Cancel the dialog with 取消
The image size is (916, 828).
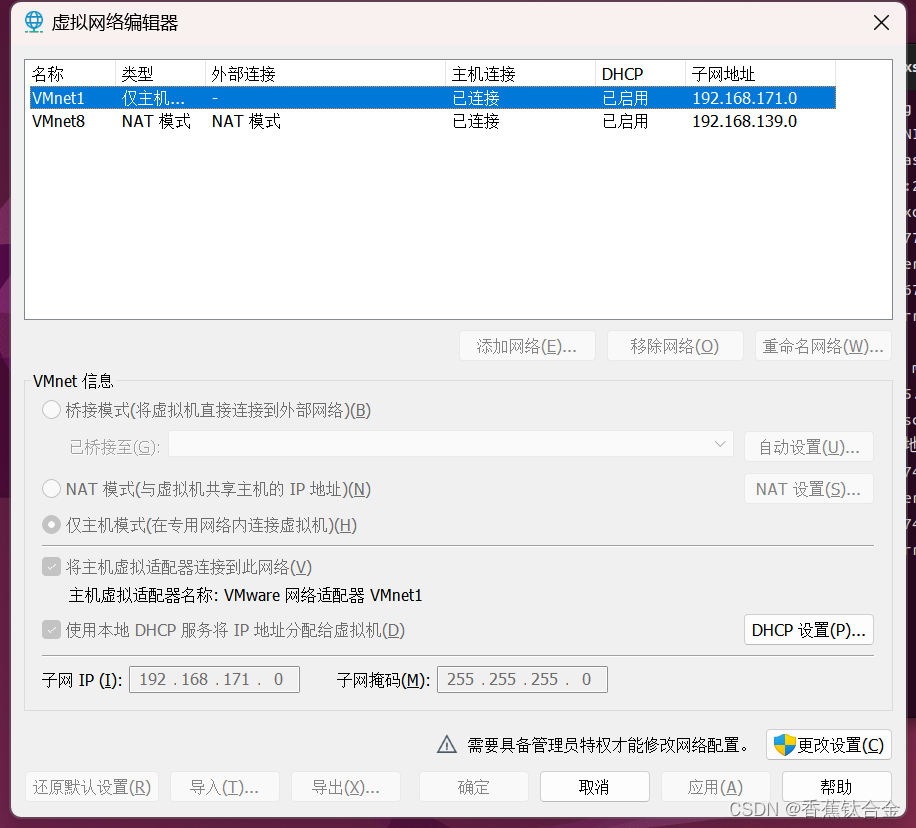(x=595, y=787)
